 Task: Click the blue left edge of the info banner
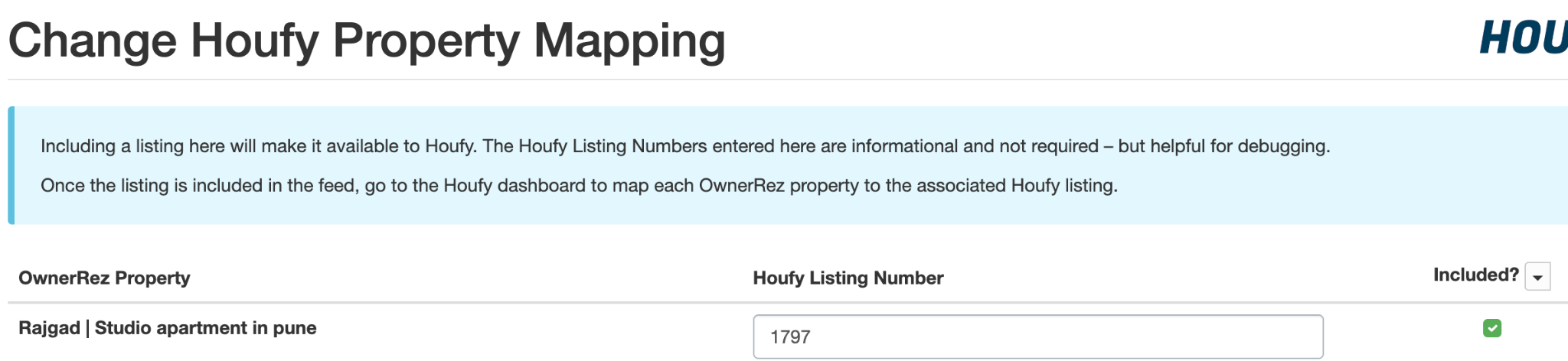(x=11, y=165)
